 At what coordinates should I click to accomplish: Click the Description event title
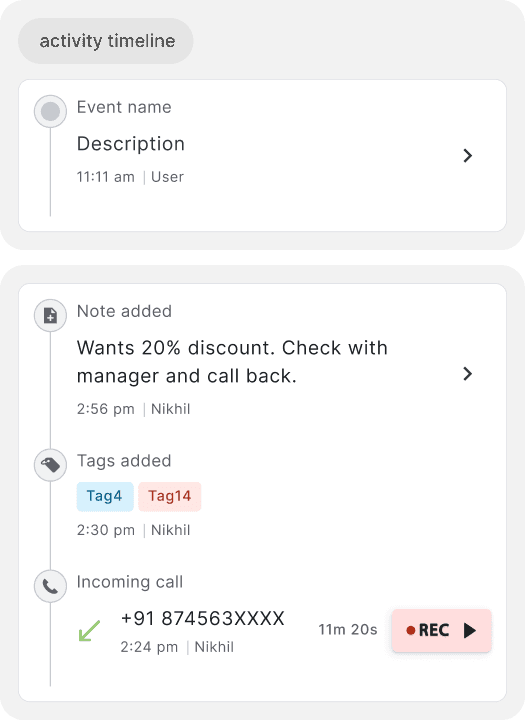click(131, 144)
